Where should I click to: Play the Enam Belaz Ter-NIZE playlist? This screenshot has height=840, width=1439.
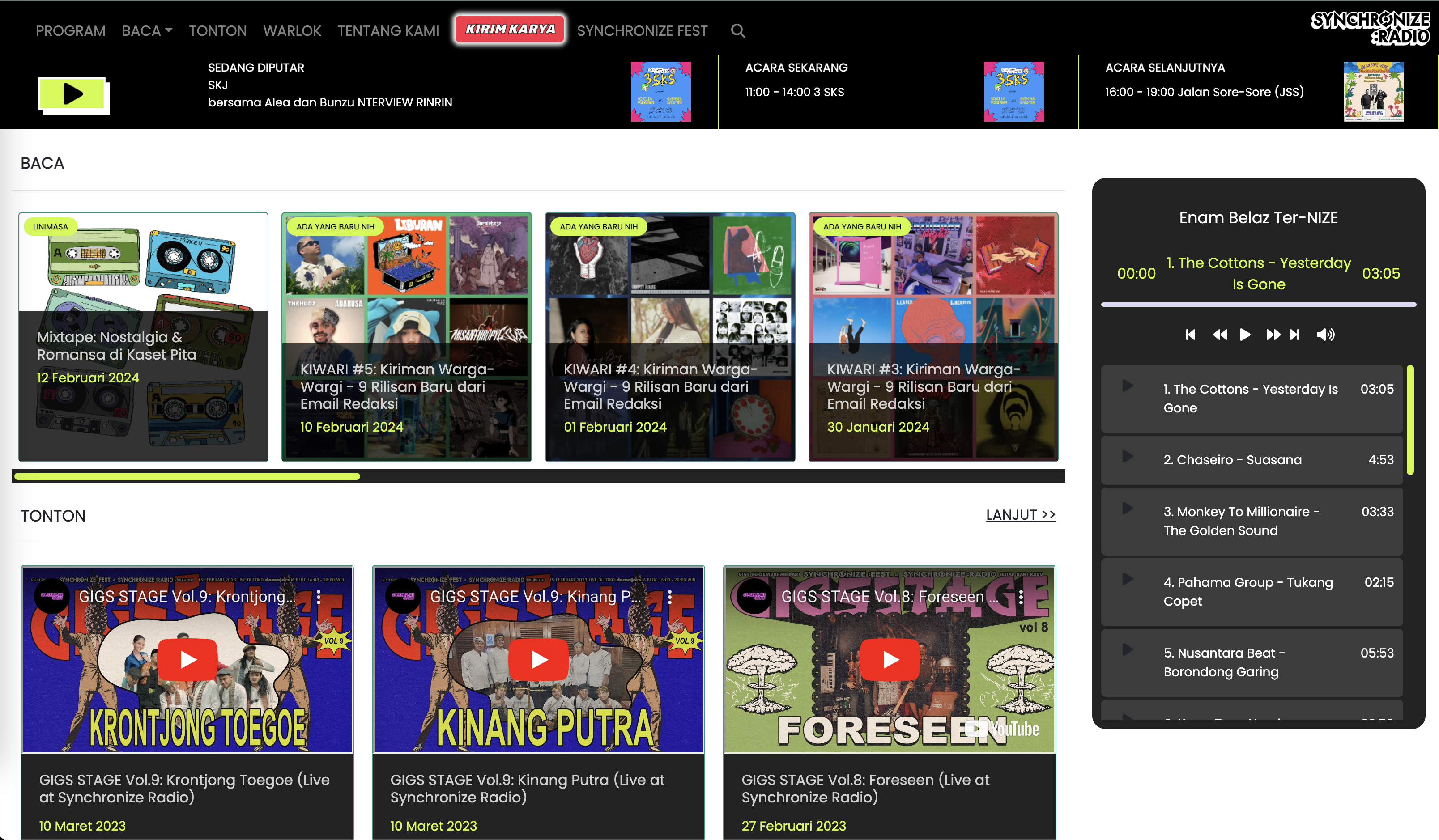point(1245,335)
